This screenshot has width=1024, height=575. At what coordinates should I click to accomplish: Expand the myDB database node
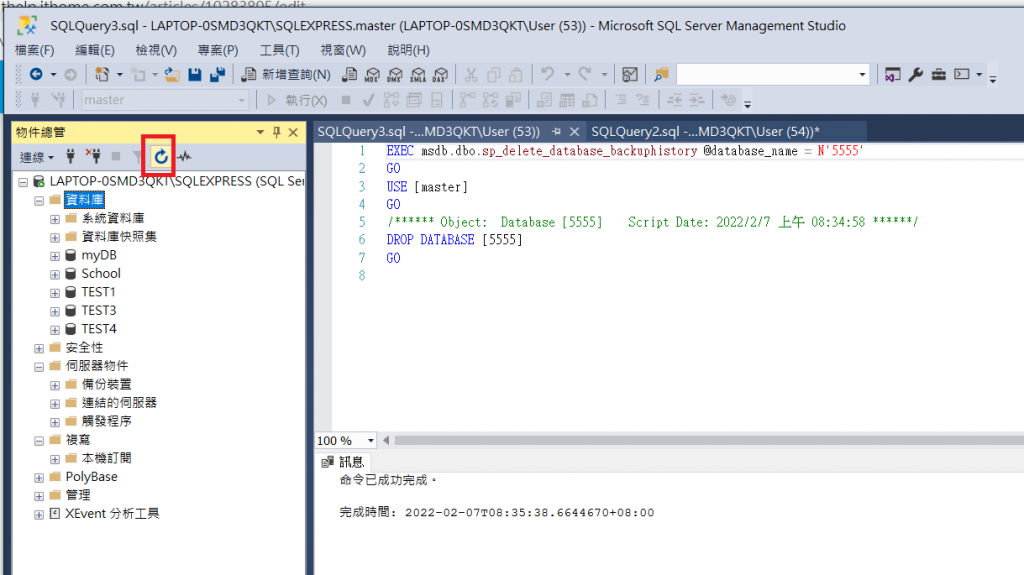pyautogui.click(x=55, y=256)
